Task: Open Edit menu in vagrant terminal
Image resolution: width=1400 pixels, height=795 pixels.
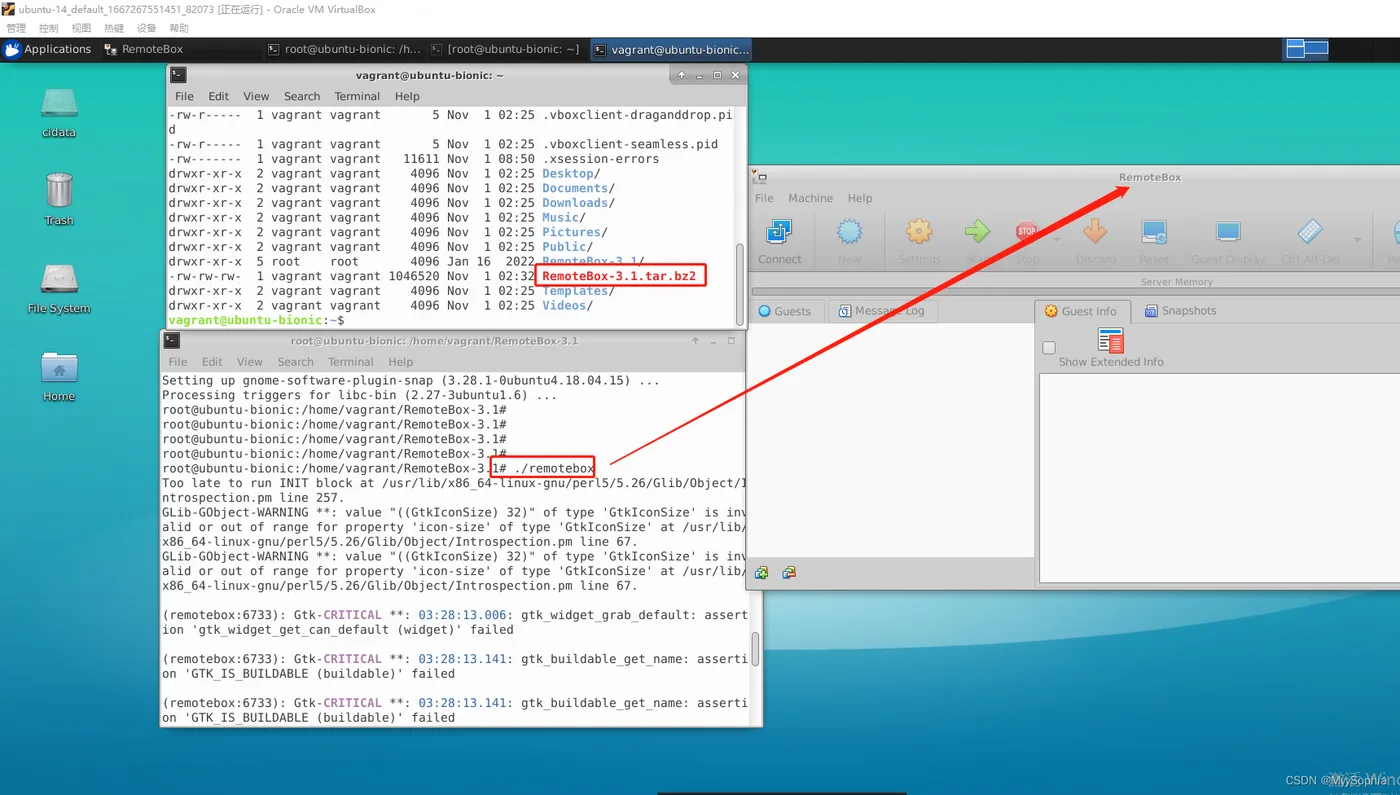Action: [x=219, y=96]
